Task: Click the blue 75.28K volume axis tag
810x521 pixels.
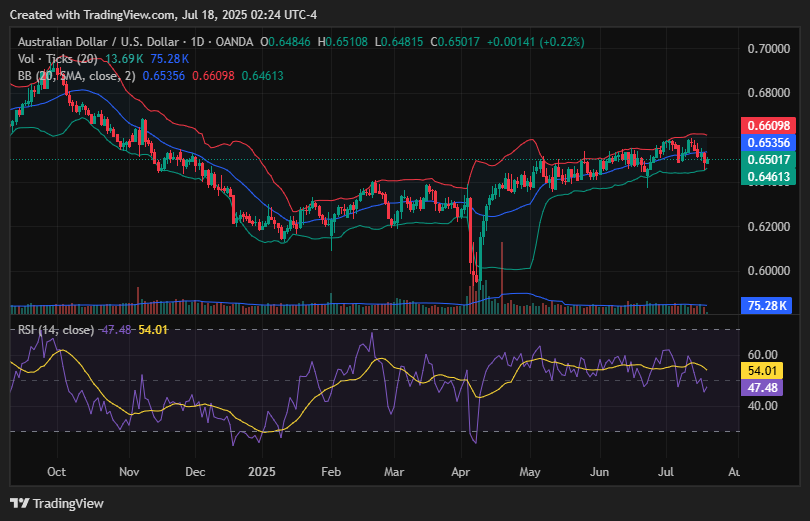Action: tap(767, 306)
